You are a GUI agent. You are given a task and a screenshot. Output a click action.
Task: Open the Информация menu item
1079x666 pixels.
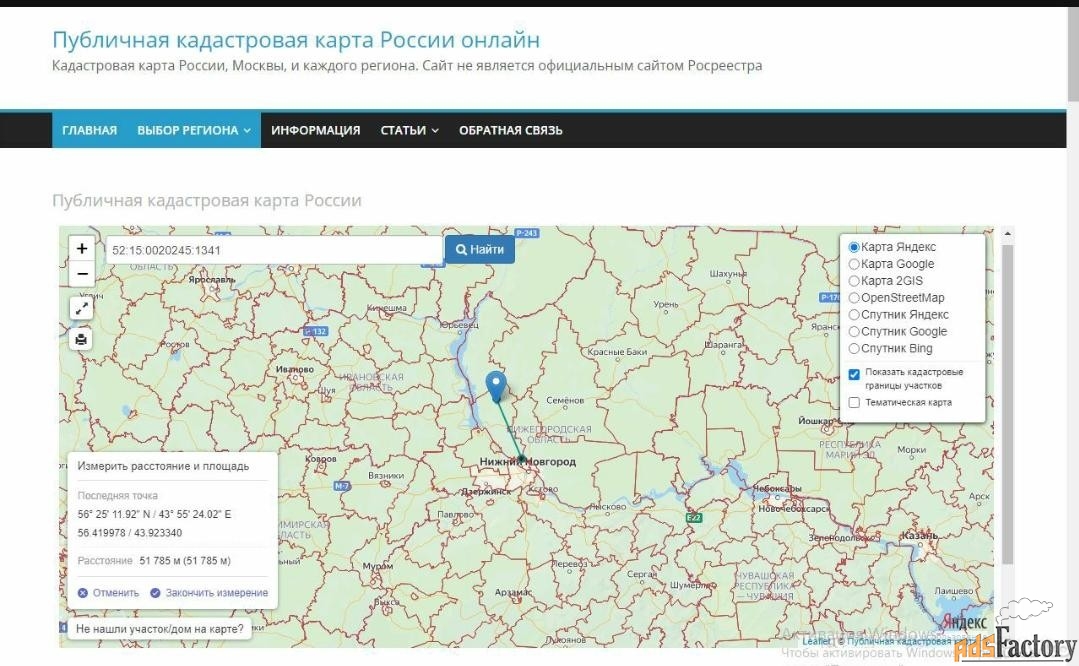(315, 130)
